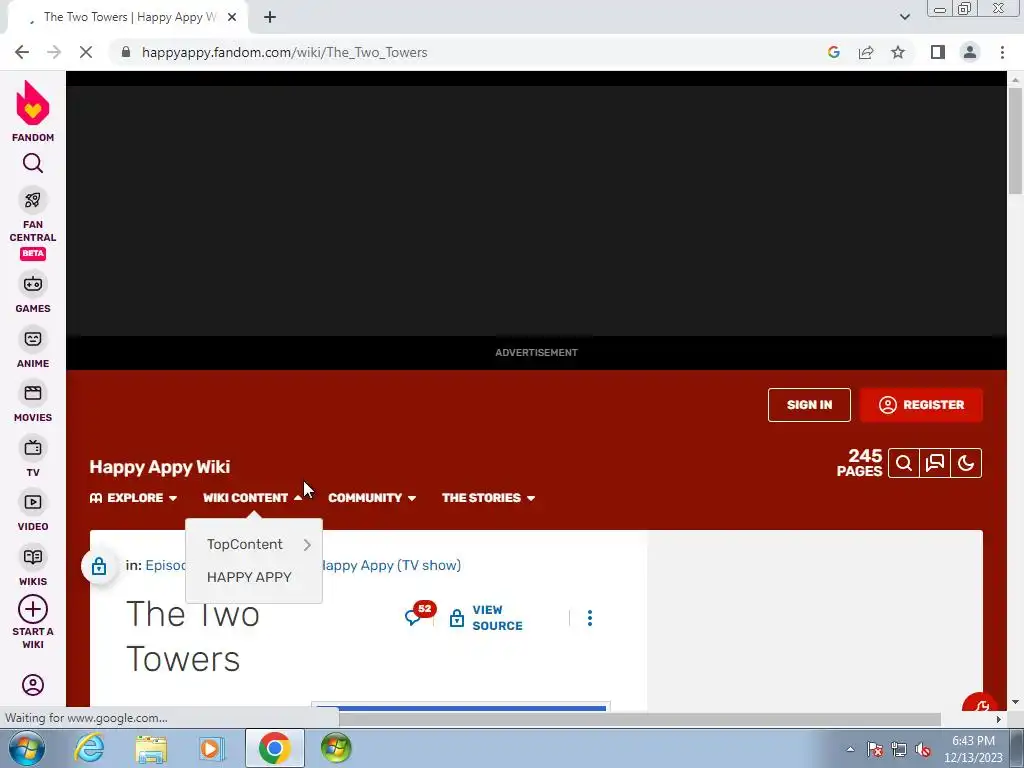Open File Explorer from taskbar
This screenshot has width=1024, height=768.
click(151, 748)
